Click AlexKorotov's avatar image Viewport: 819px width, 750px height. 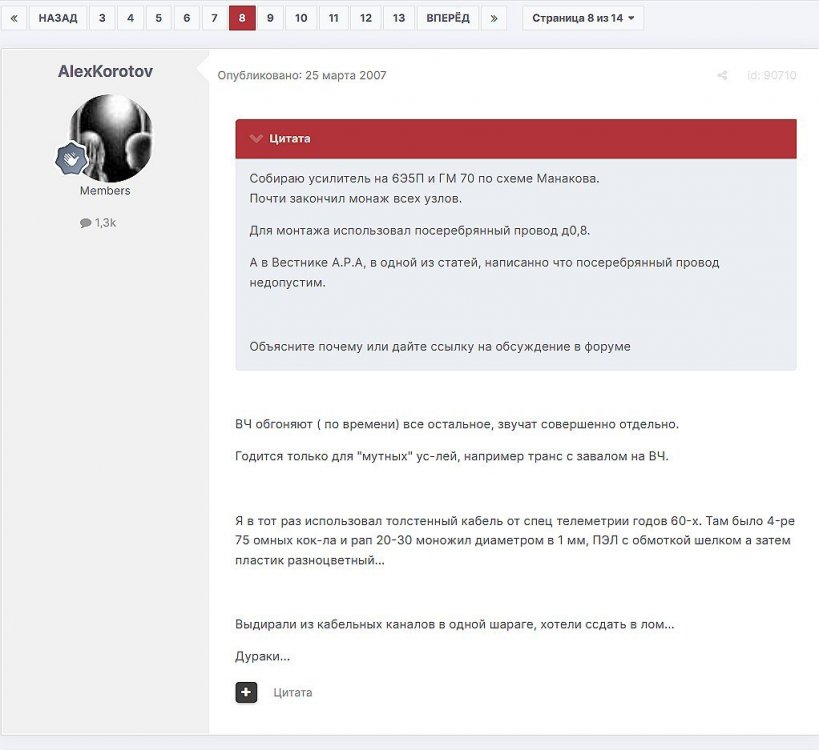pyautogui.click(x=110, y=138)
